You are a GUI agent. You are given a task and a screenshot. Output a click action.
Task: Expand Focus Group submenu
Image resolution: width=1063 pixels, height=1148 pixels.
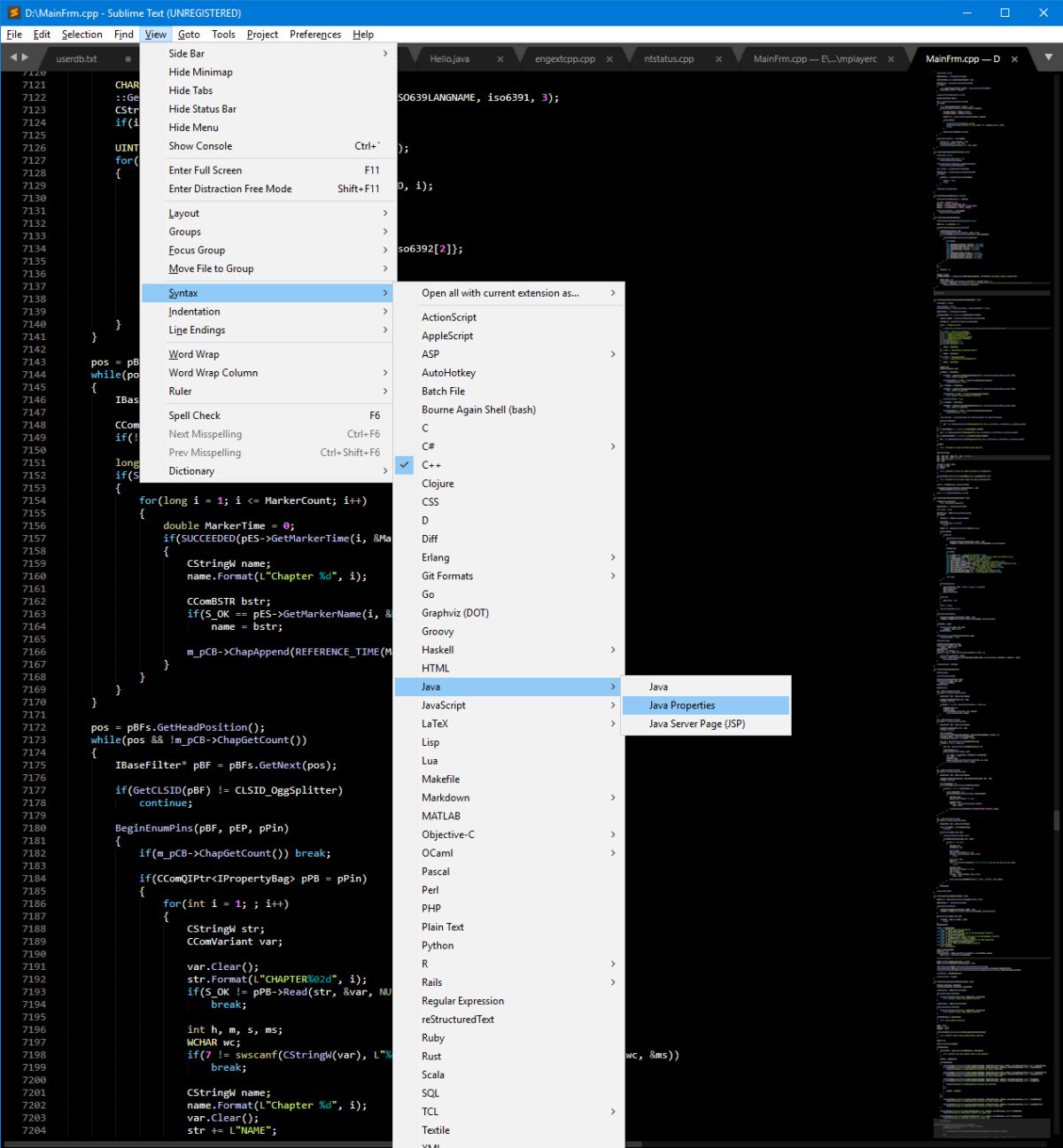pos(268,251)
